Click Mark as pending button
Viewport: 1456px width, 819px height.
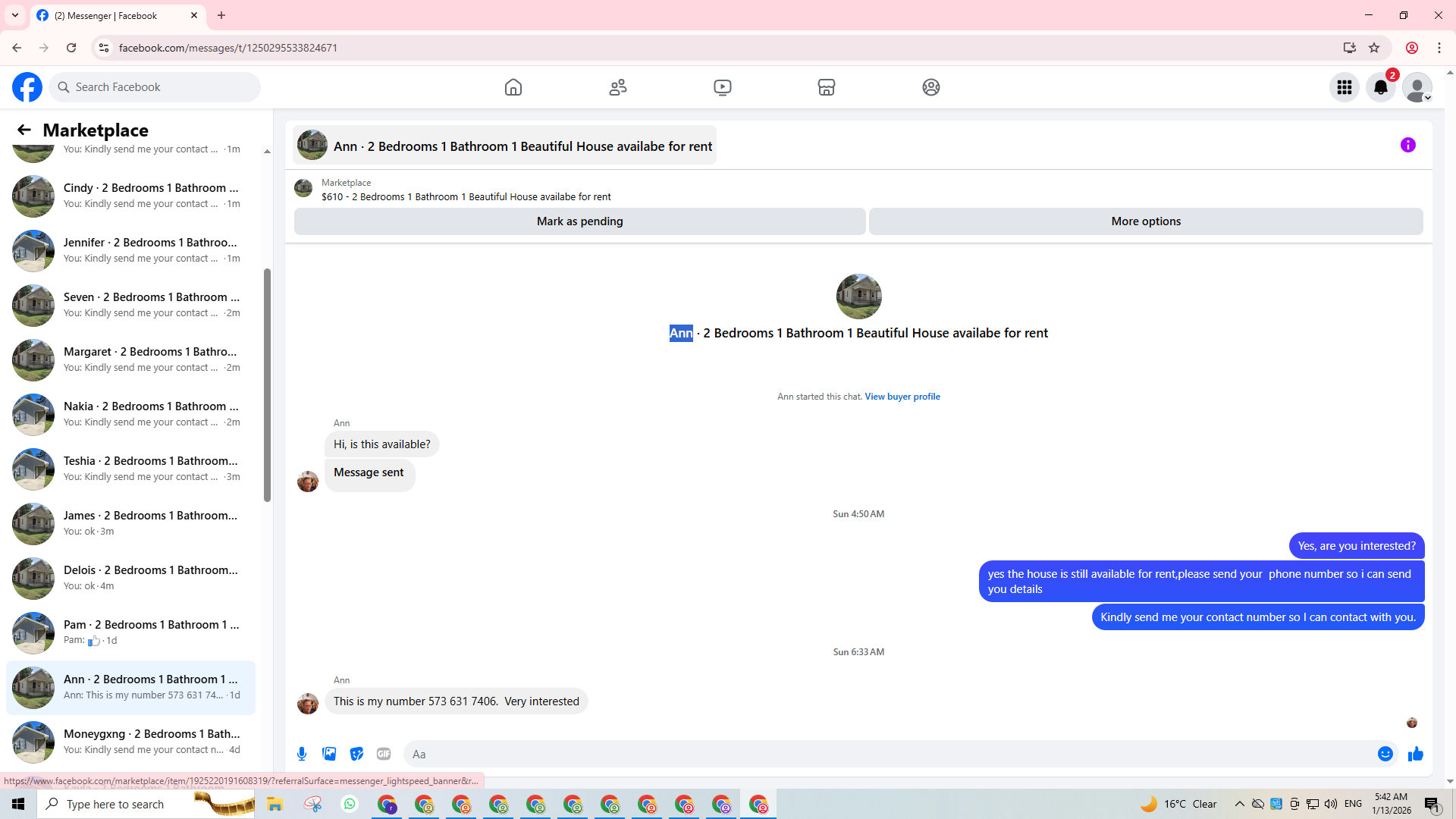pos(579,221)
